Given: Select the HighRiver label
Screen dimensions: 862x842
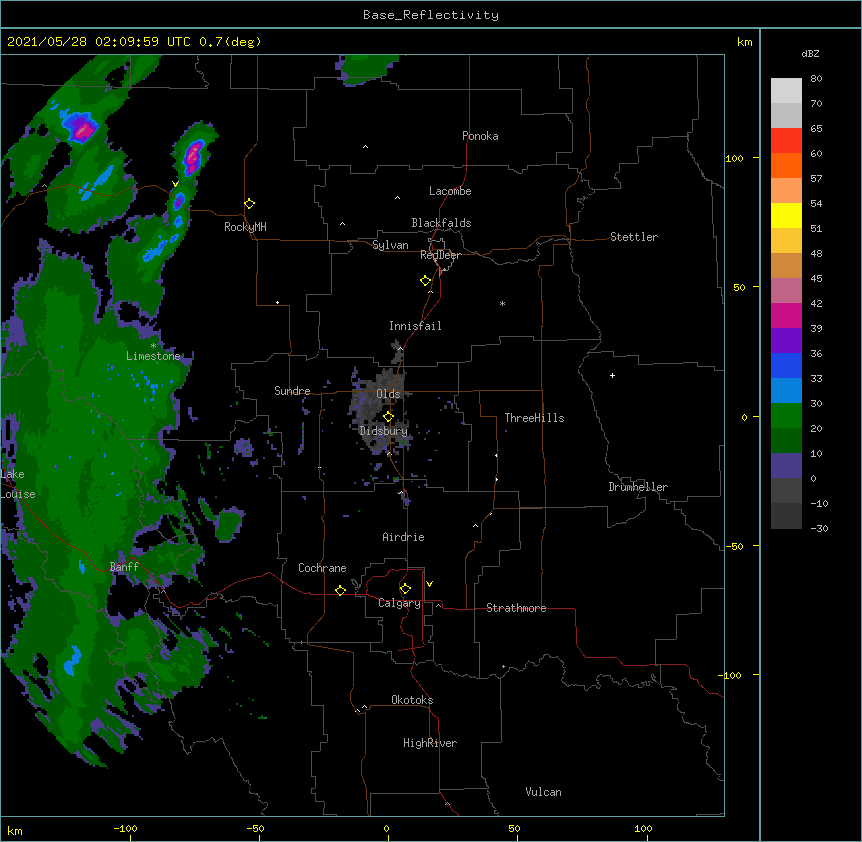Looking at the screenshot, I should coord(430,743).
